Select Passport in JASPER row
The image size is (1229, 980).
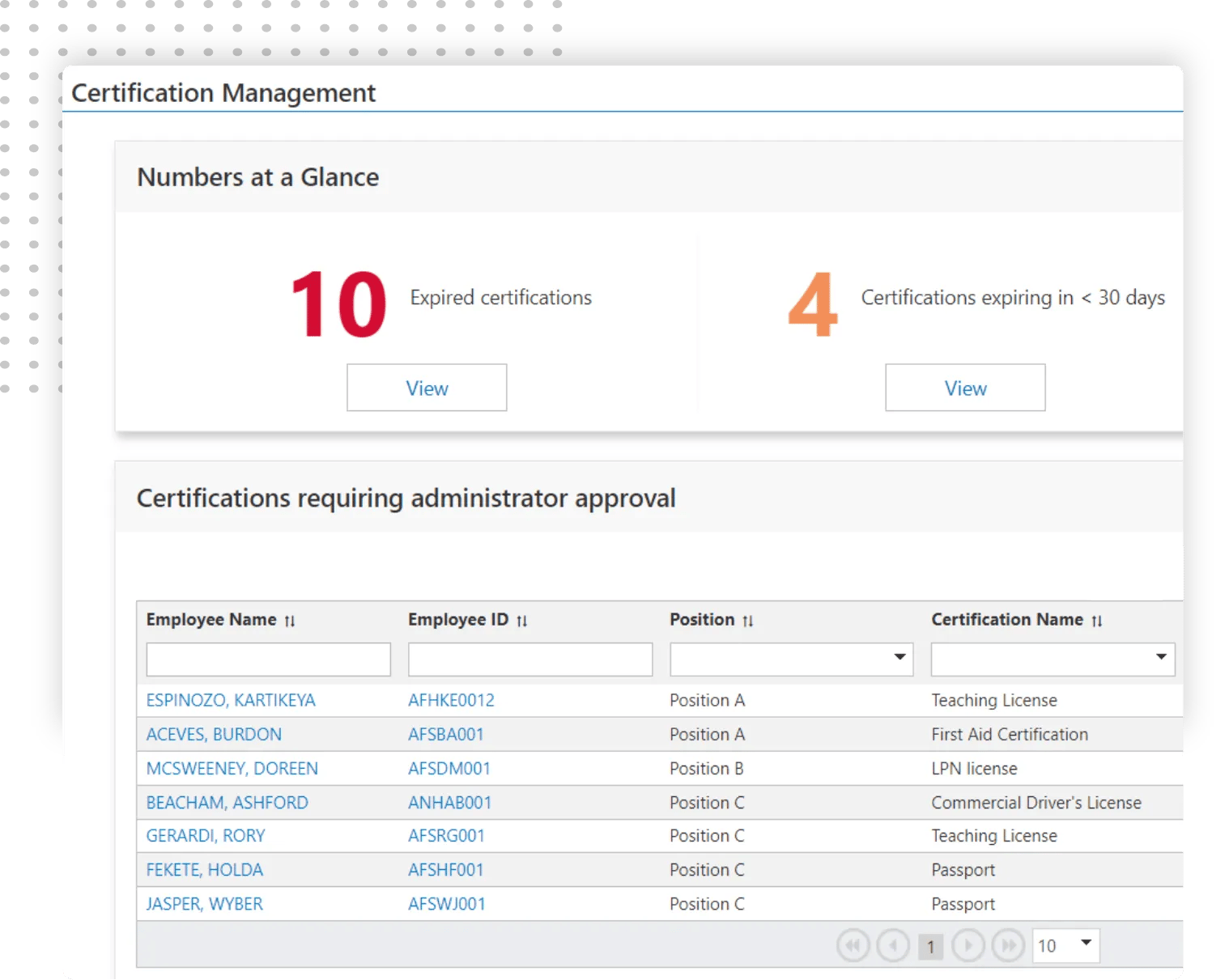click(963, 903)
